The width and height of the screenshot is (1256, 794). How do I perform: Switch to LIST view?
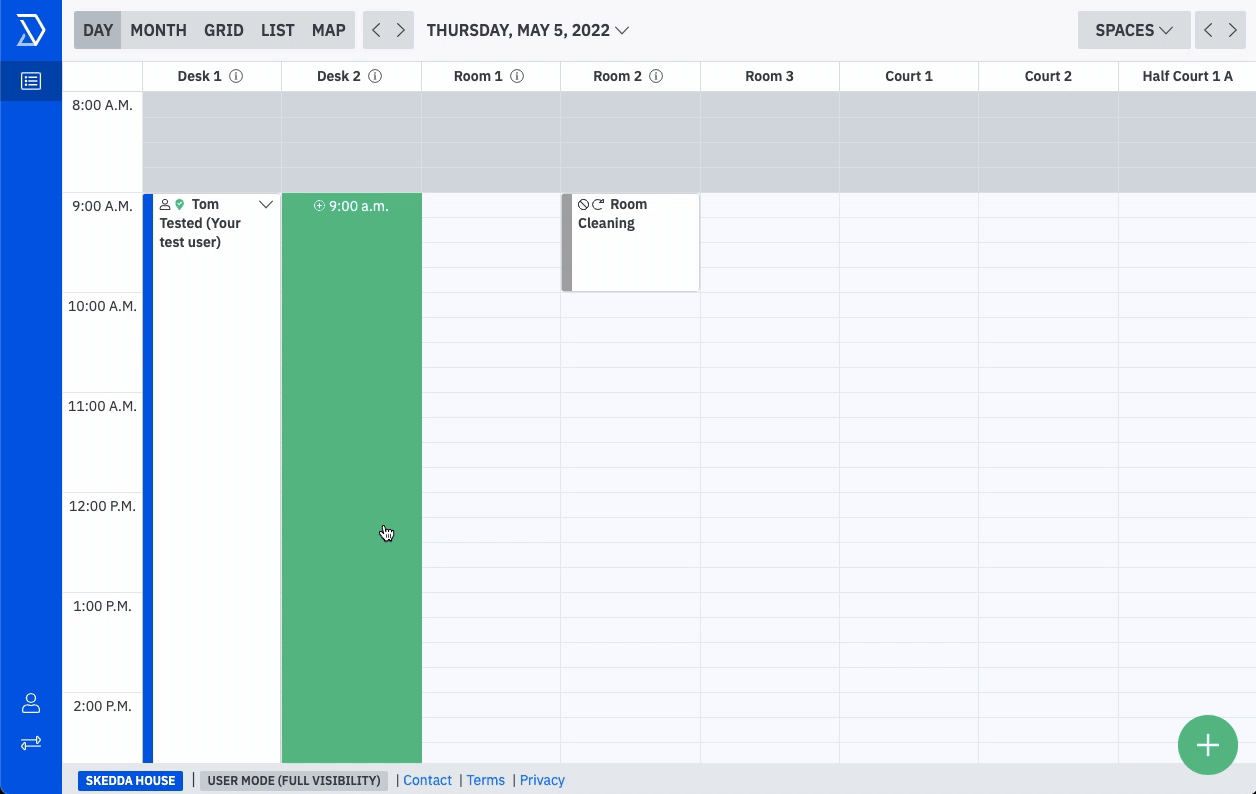tap(278, 30)
